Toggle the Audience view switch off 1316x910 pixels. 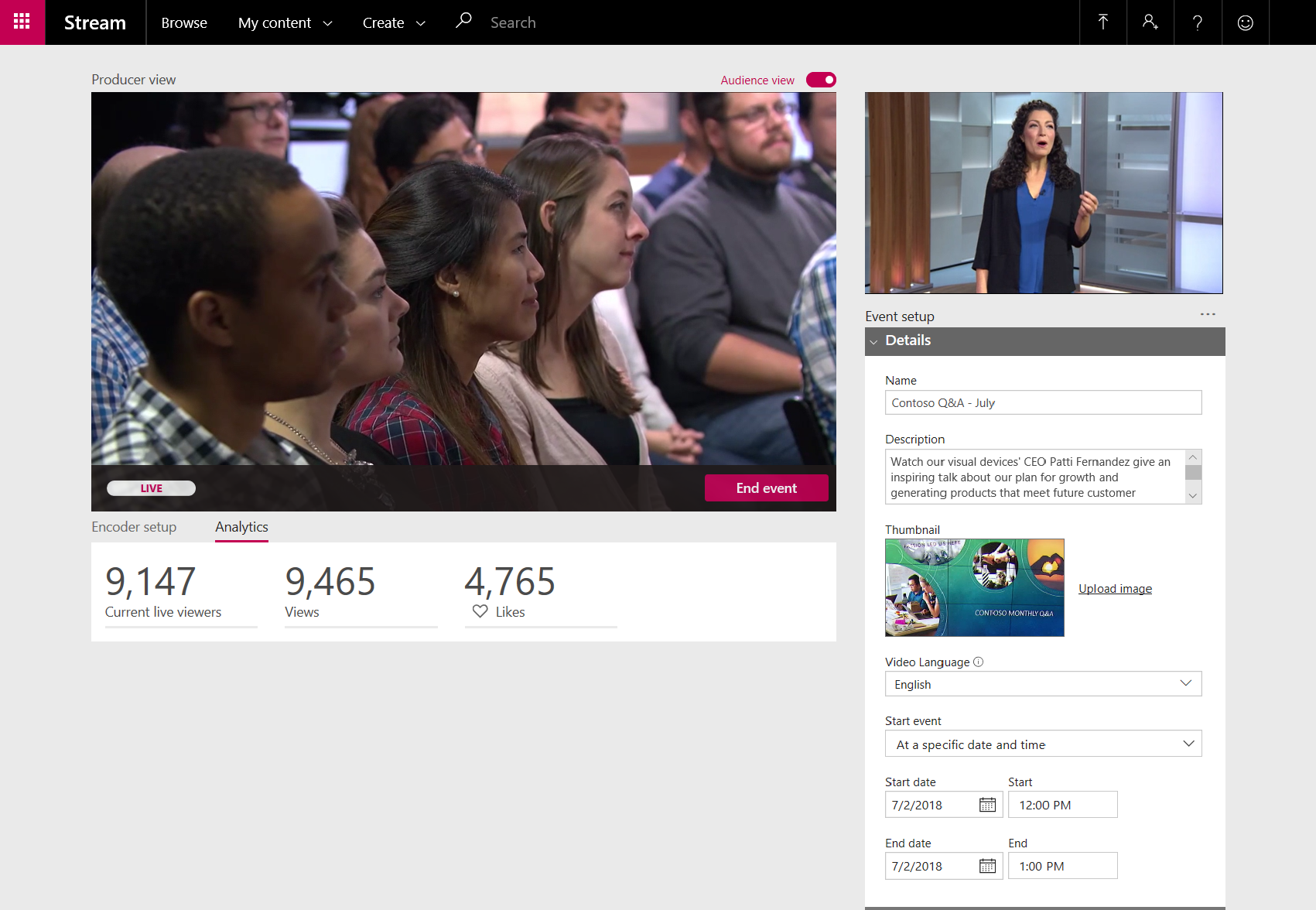[x=820, y=80]
